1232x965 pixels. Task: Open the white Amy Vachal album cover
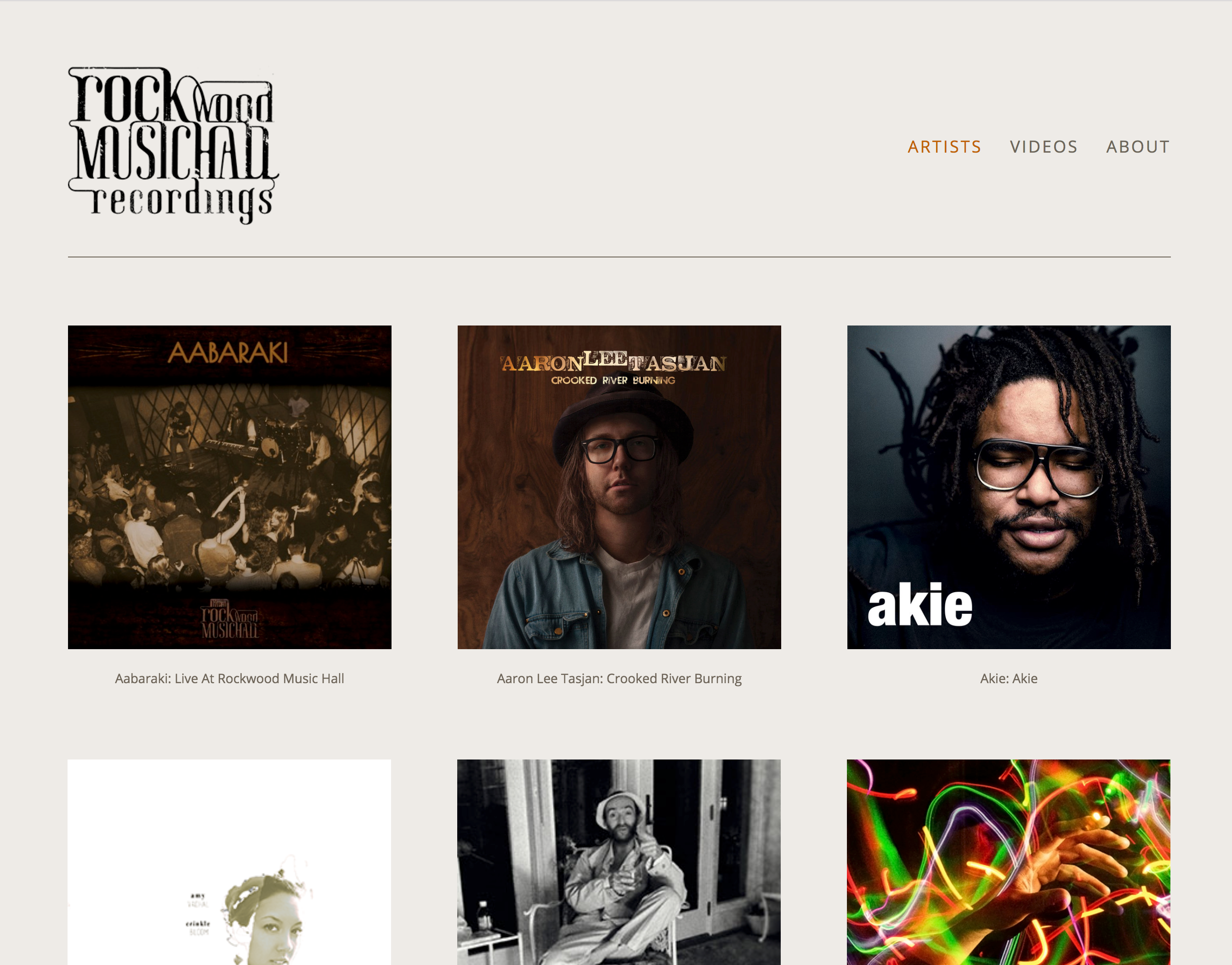click(x=229, y=862)
